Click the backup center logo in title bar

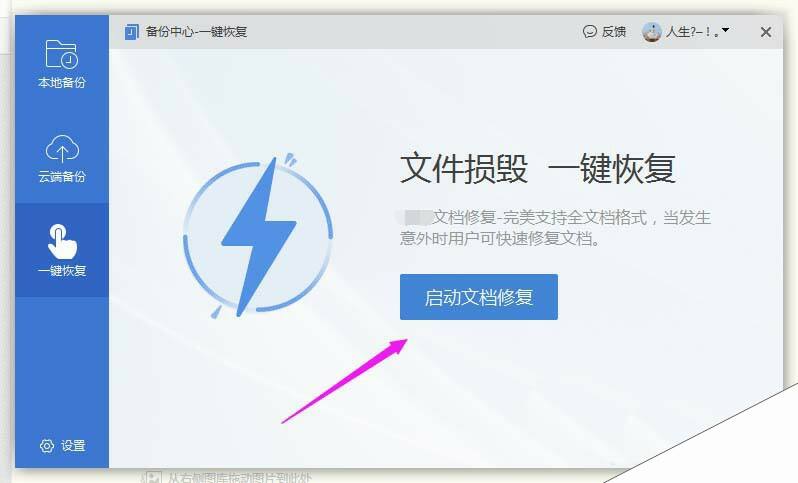[x=131, y=32]
